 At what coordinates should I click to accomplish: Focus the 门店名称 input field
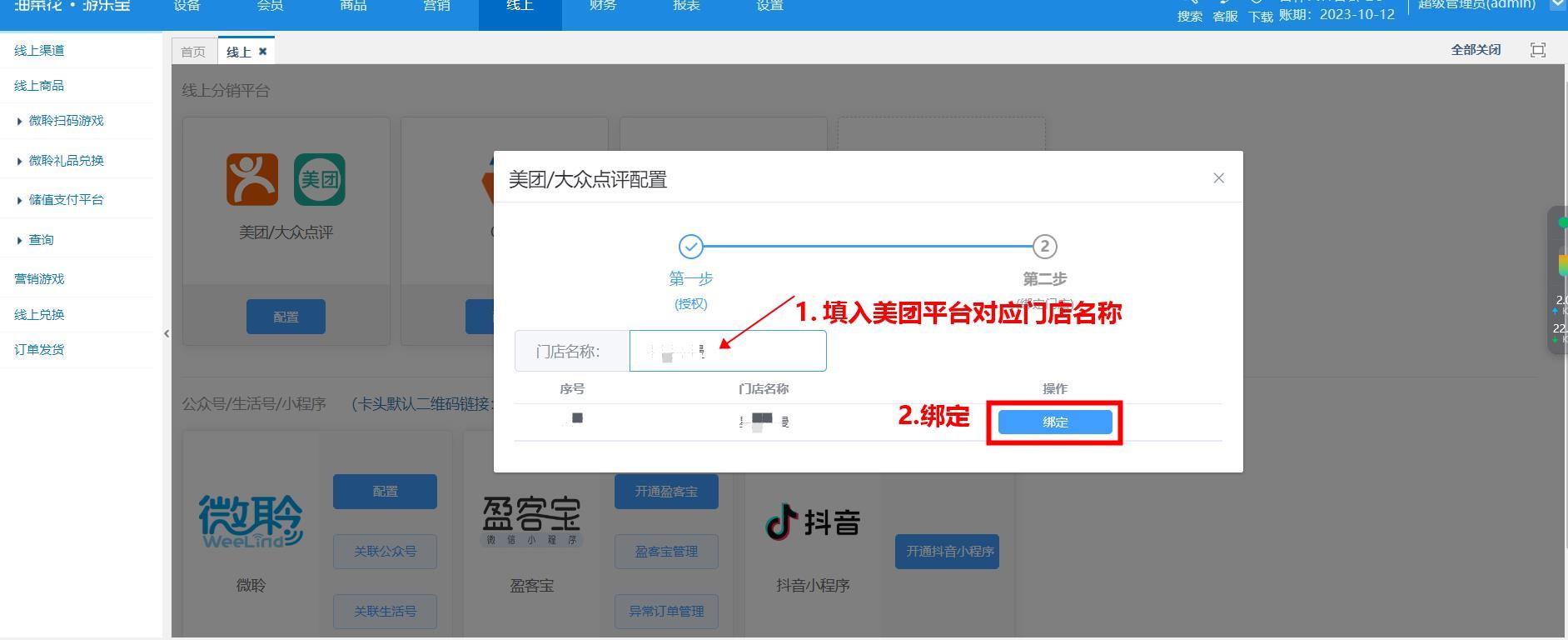pos(728,351)
